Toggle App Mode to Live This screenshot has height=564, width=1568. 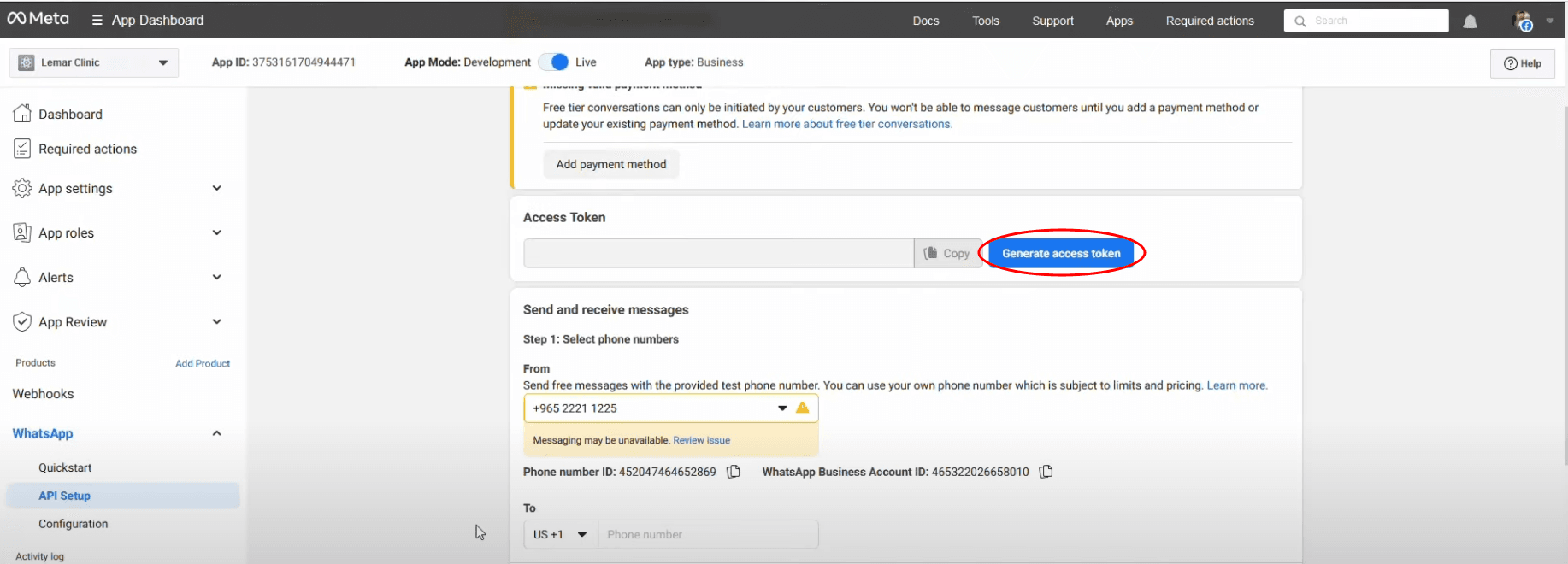click(x=557, y=62)
